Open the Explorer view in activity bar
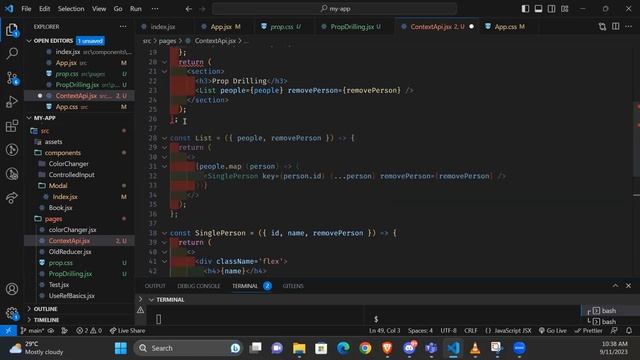The image size is (640, 360). [x=12, y=29]
